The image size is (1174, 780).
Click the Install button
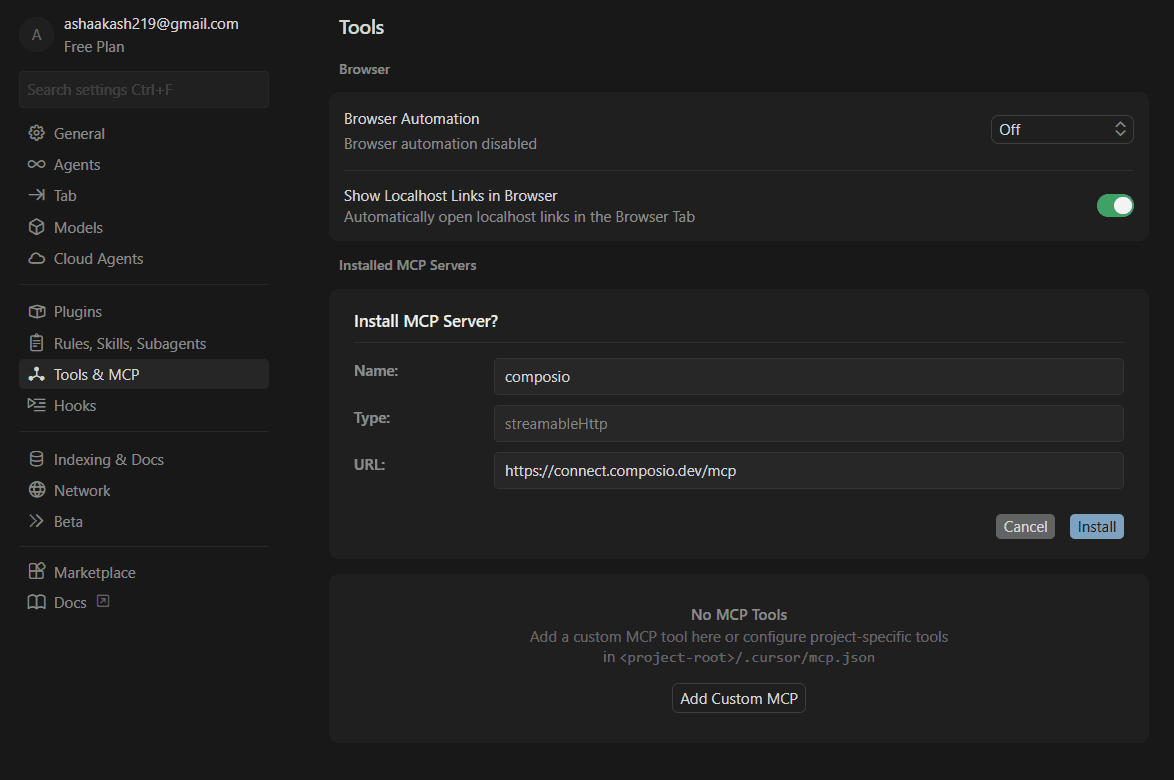point(1096,526)
